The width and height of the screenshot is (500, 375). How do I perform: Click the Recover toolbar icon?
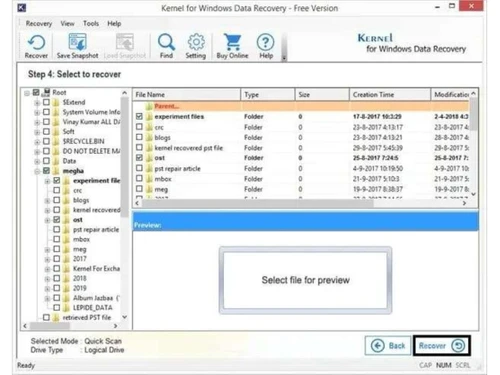[x=36, y=43]
